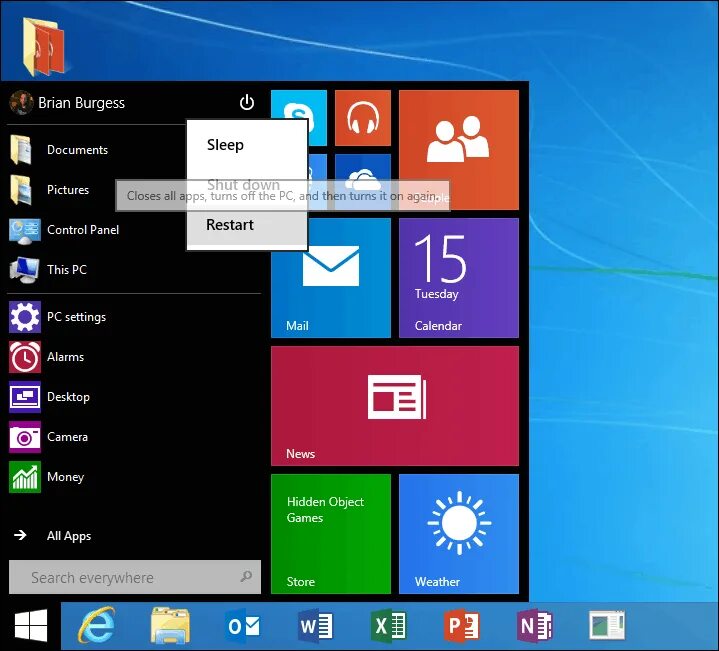The width and height of the screenshot is (719, 651).
Task: Open All Apps list
Action: click(x=69, y=536)
